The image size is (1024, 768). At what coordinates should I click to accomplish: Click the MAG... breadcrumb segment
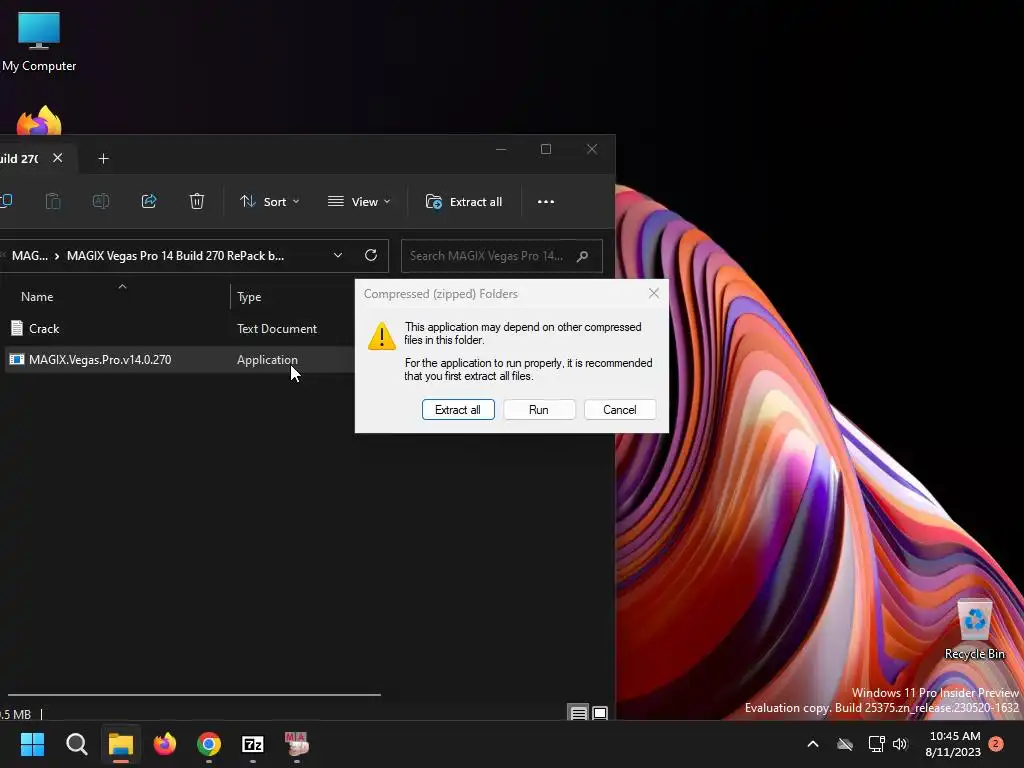29,256
